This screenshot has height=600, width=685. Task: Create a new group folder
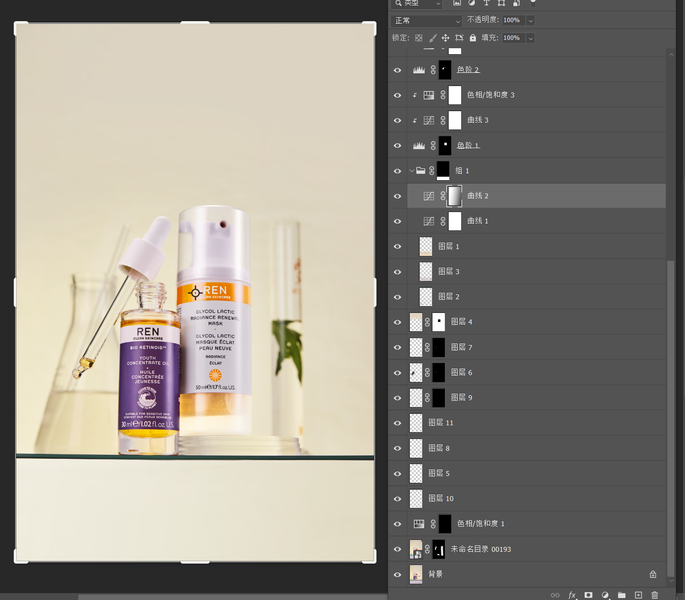click(622, 595)
